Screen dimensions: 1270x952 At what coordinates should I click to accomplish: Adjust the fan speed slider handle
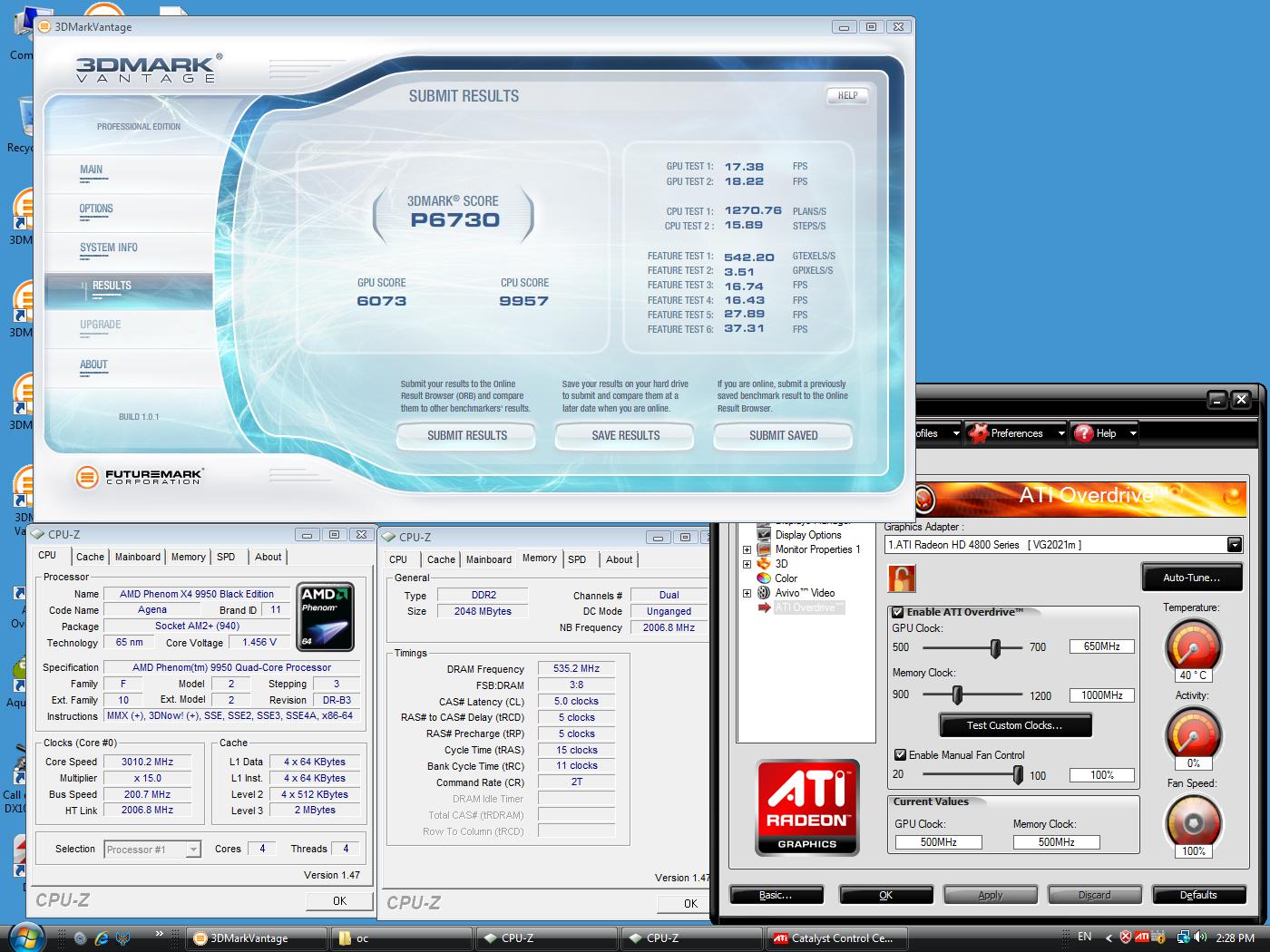coord(1018,774)
